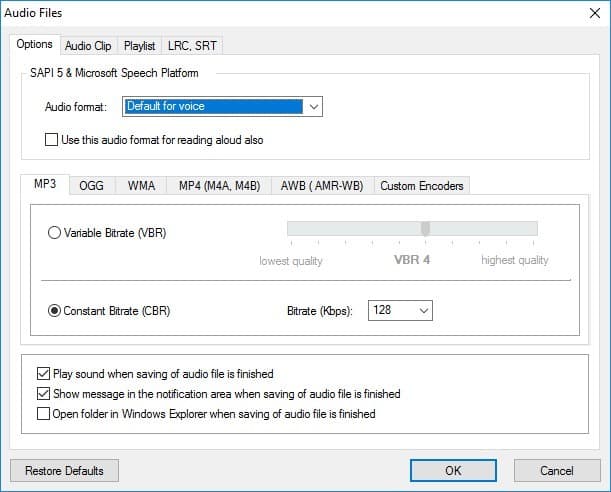The height and width of the screenshot is (492, 611).
Task: Show the MP4 (M4A, M4B) tab
Action: click(x=219, y=185)
